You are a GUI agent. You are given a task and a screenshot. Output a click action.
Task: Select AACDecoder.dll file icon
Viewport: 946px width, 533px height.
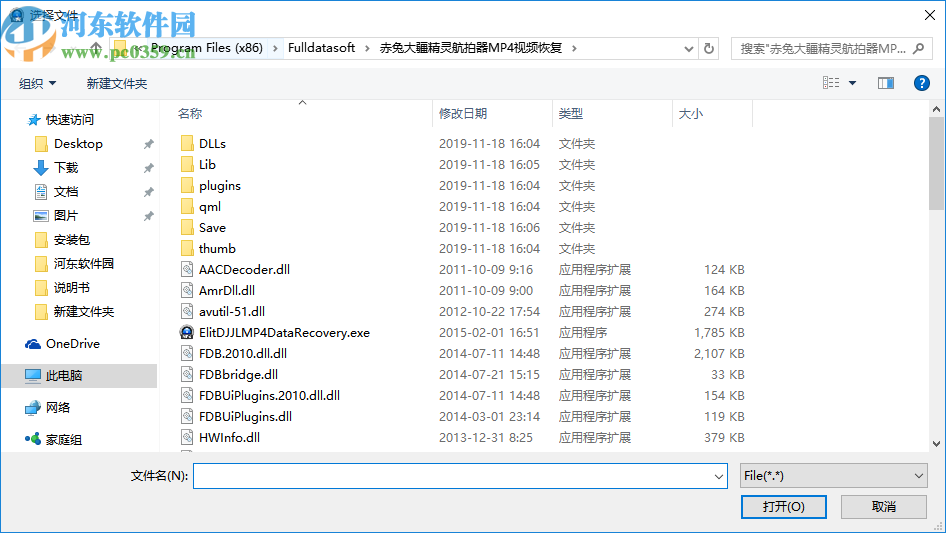tap(187, 270)
